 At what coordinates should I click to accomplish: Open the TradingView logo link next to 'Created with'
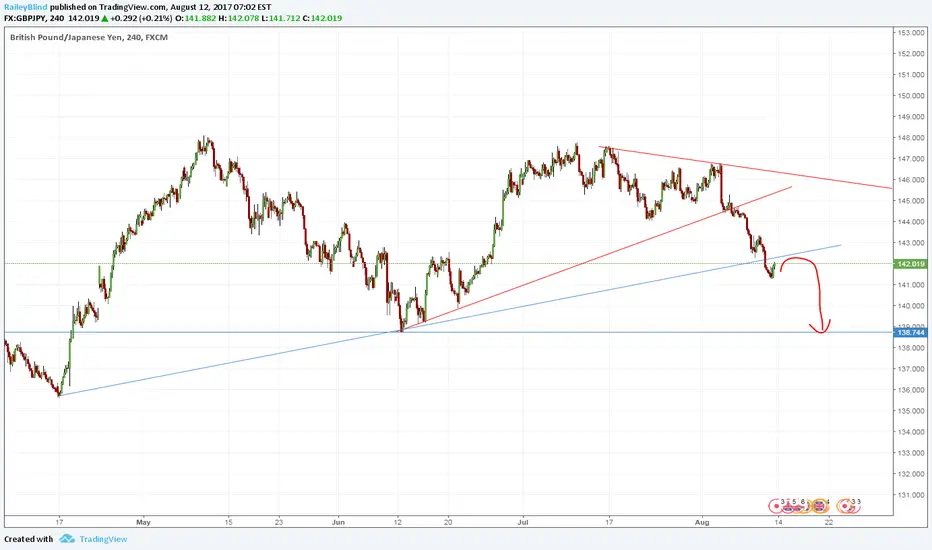tap(93, 539)
